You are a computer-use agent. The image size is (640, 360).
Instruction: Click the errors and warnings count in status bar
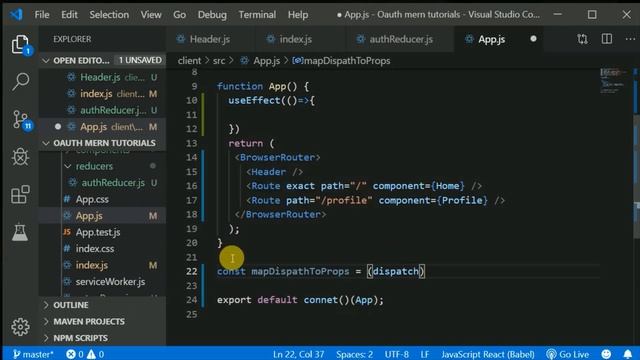(85, 354)
